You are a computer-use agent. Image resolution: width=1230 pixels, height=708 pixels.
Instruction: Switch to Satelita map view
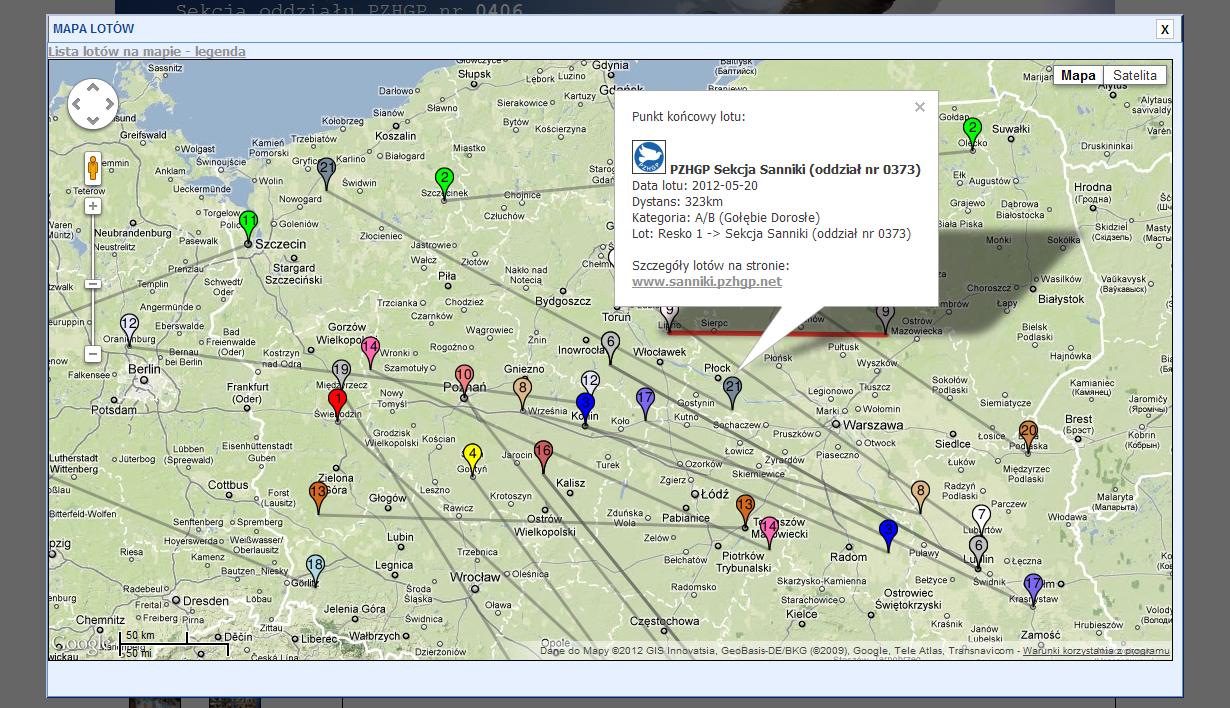1134,75
